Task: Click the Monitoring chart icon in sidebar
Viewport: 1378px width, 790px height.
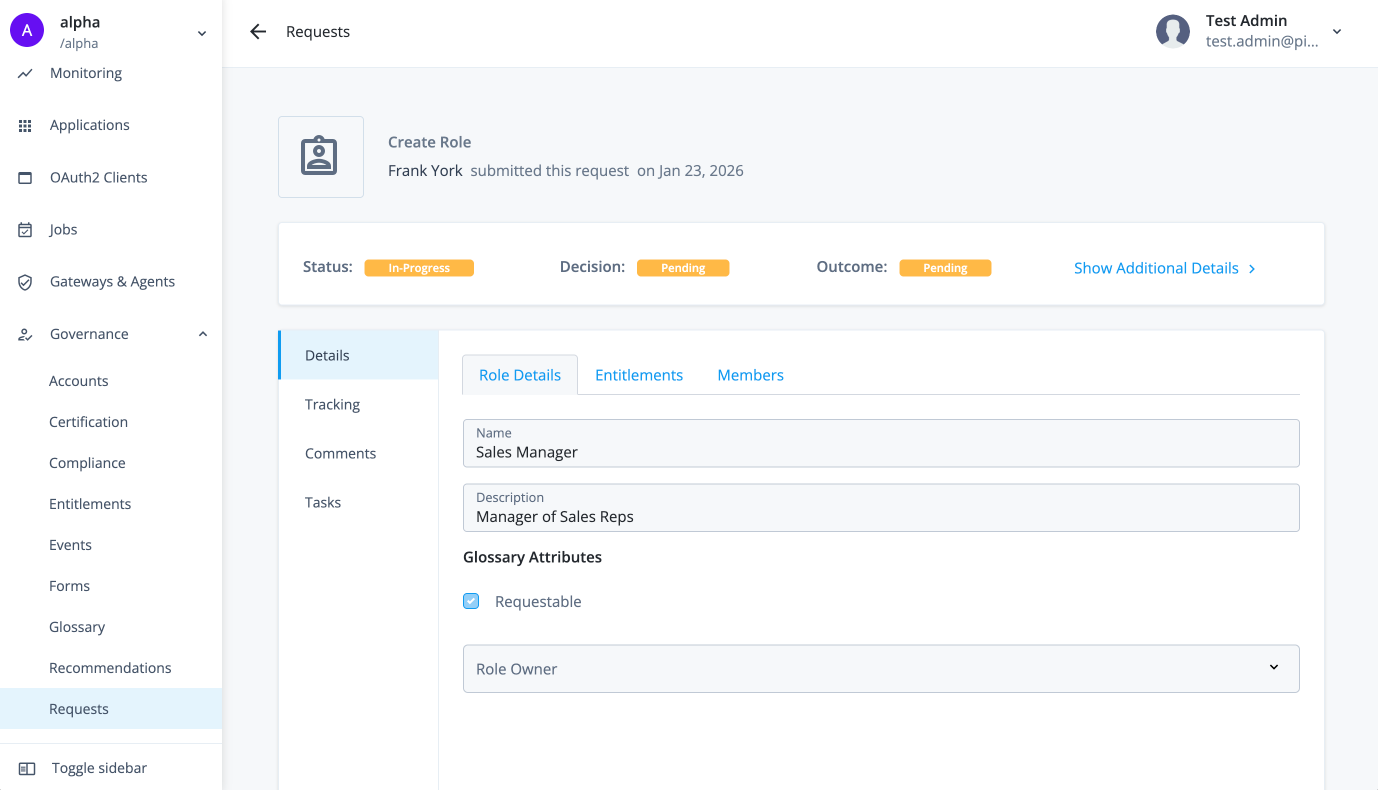Action: 26,73
